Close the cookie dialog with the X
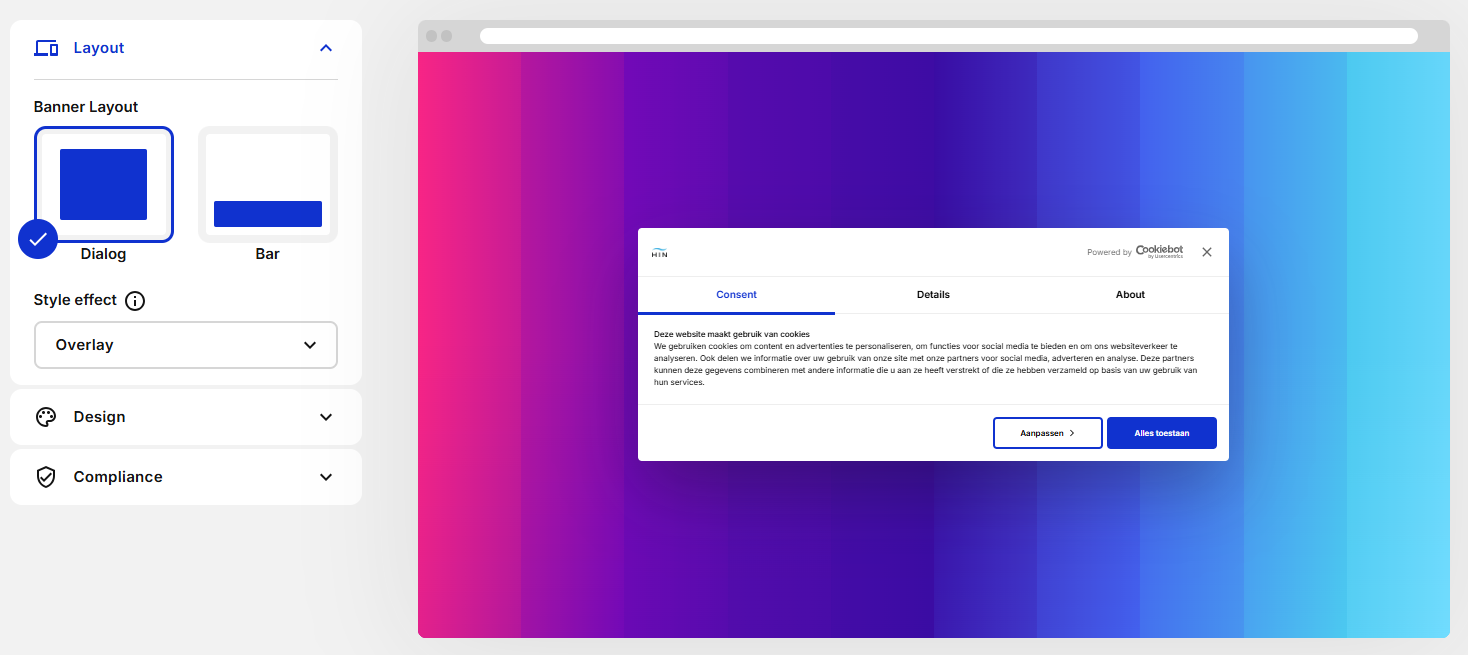Image resolution: width=1468 pixels, height=655 pixels. pos(1207,252)
